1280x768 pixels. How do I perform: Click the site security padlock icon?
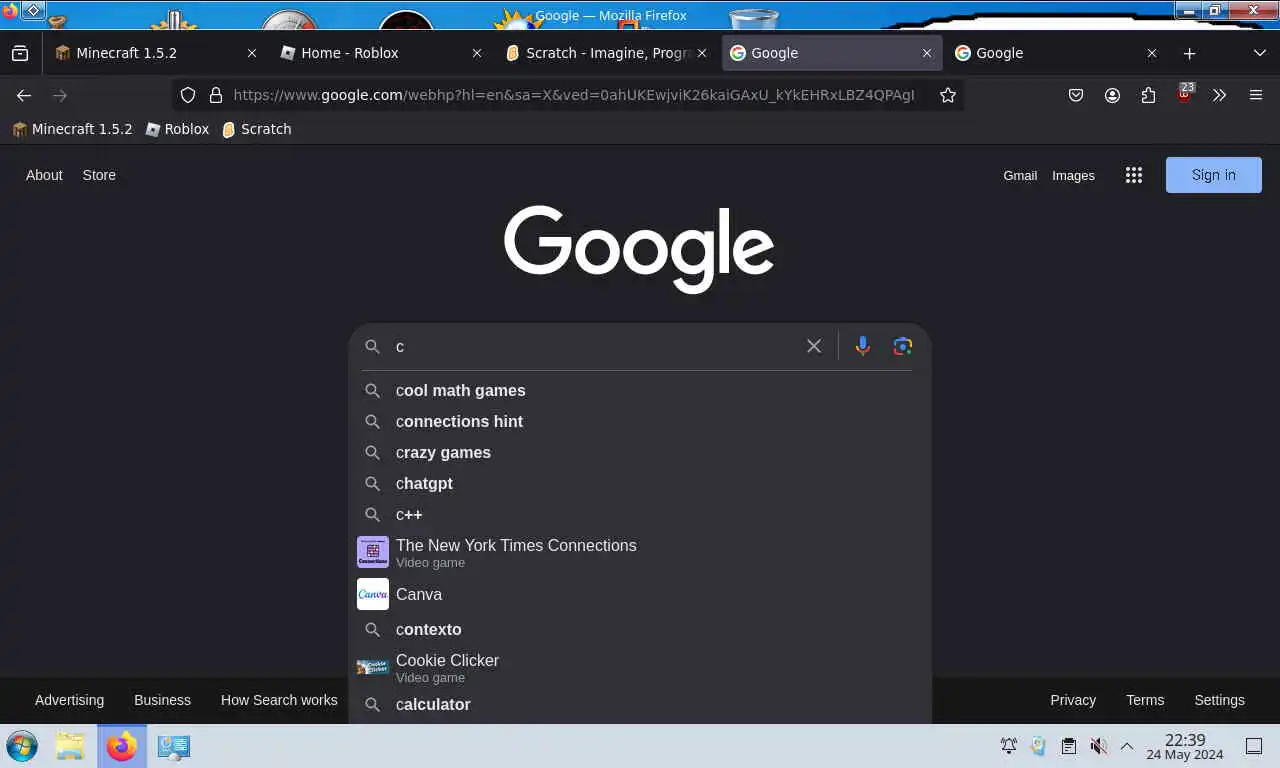[x=215, y=95]
